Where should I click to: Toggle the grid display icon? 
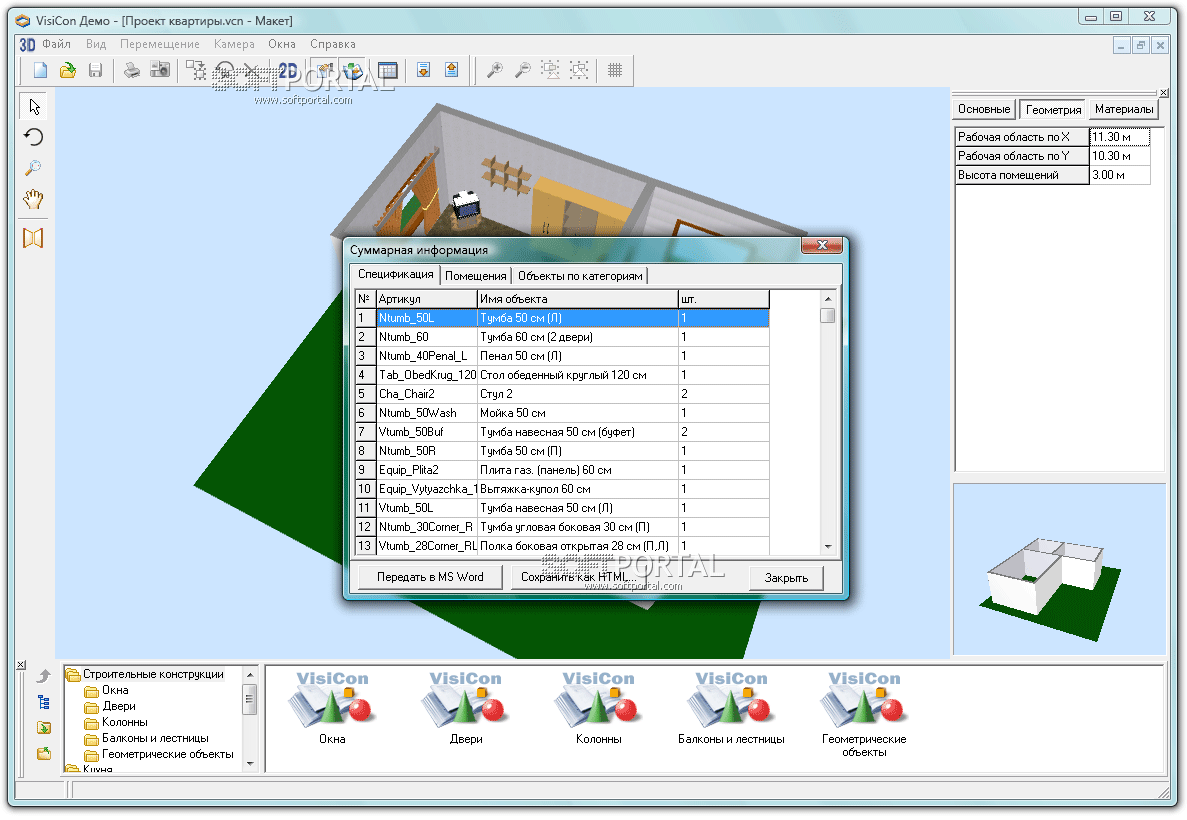(x=615, y=70)
